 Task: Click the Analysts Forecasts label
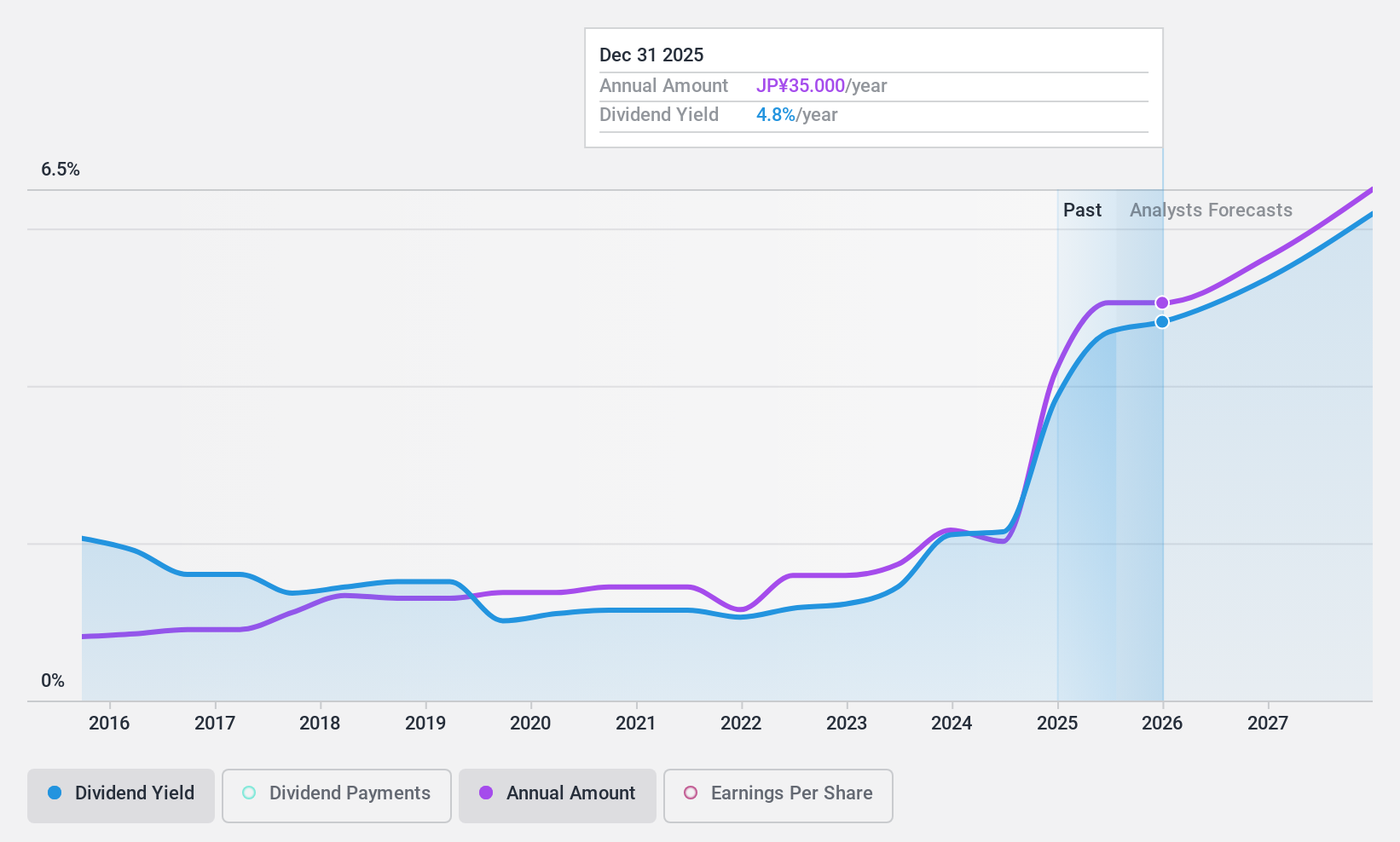[1211, 210]
